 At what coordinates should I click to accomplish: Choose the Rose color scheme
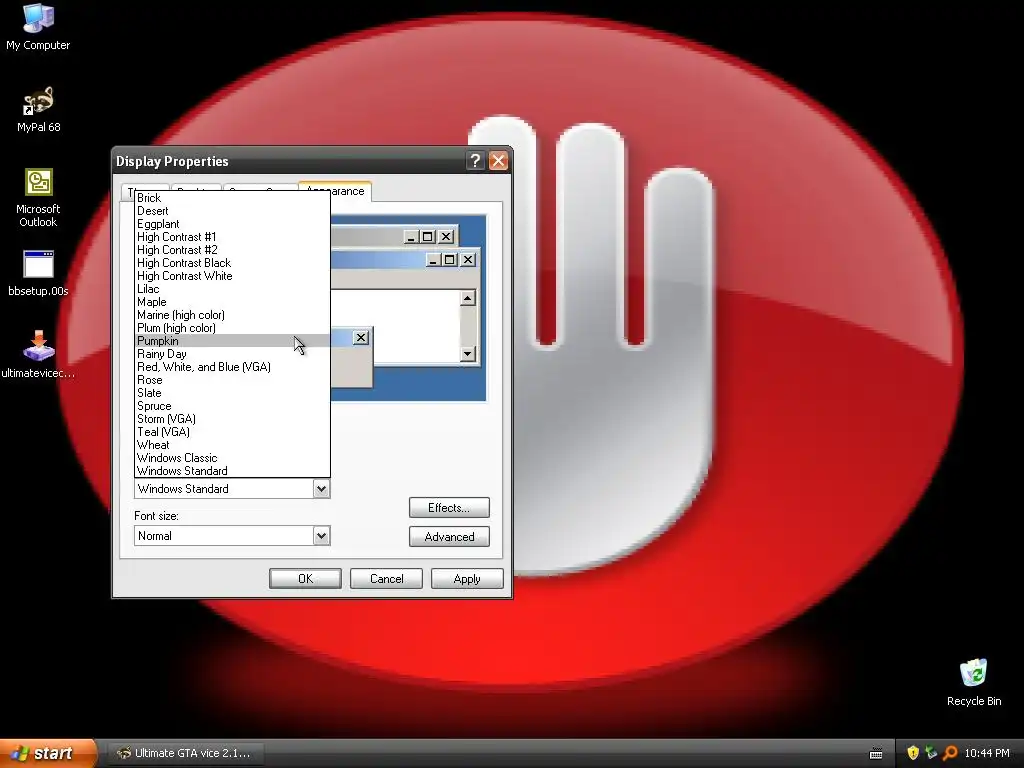[232, 380]
